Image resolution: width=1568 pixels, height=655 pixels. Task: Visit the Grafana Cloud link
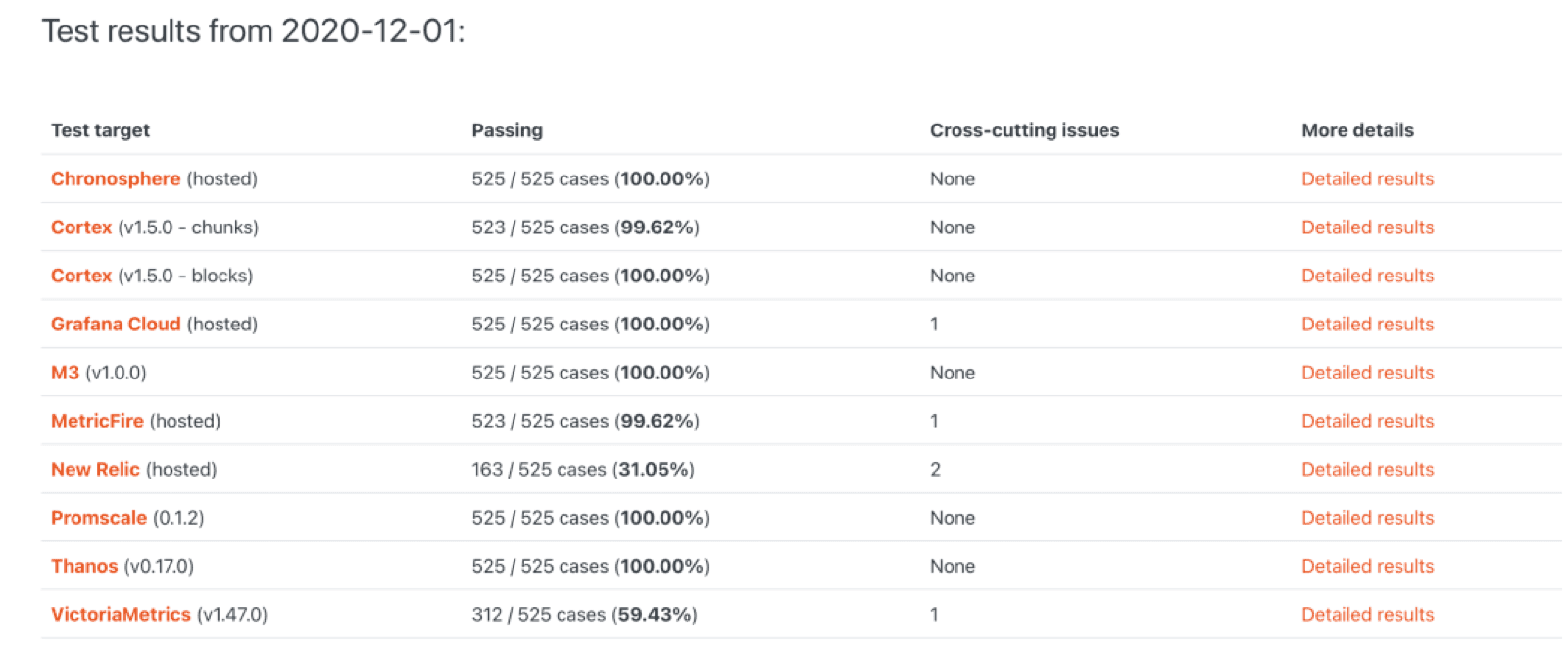[116, 324]
